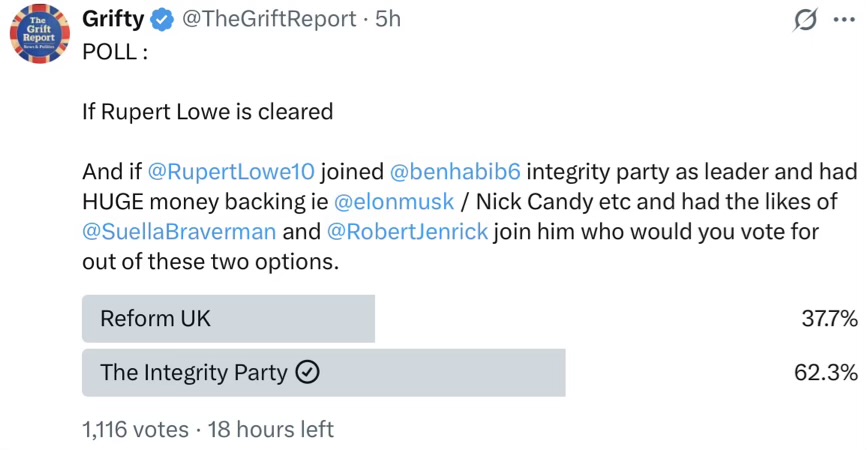Click the 62.3% result for Integrity Party
This screenshot has width=867, height=450.
pos(826,373)
